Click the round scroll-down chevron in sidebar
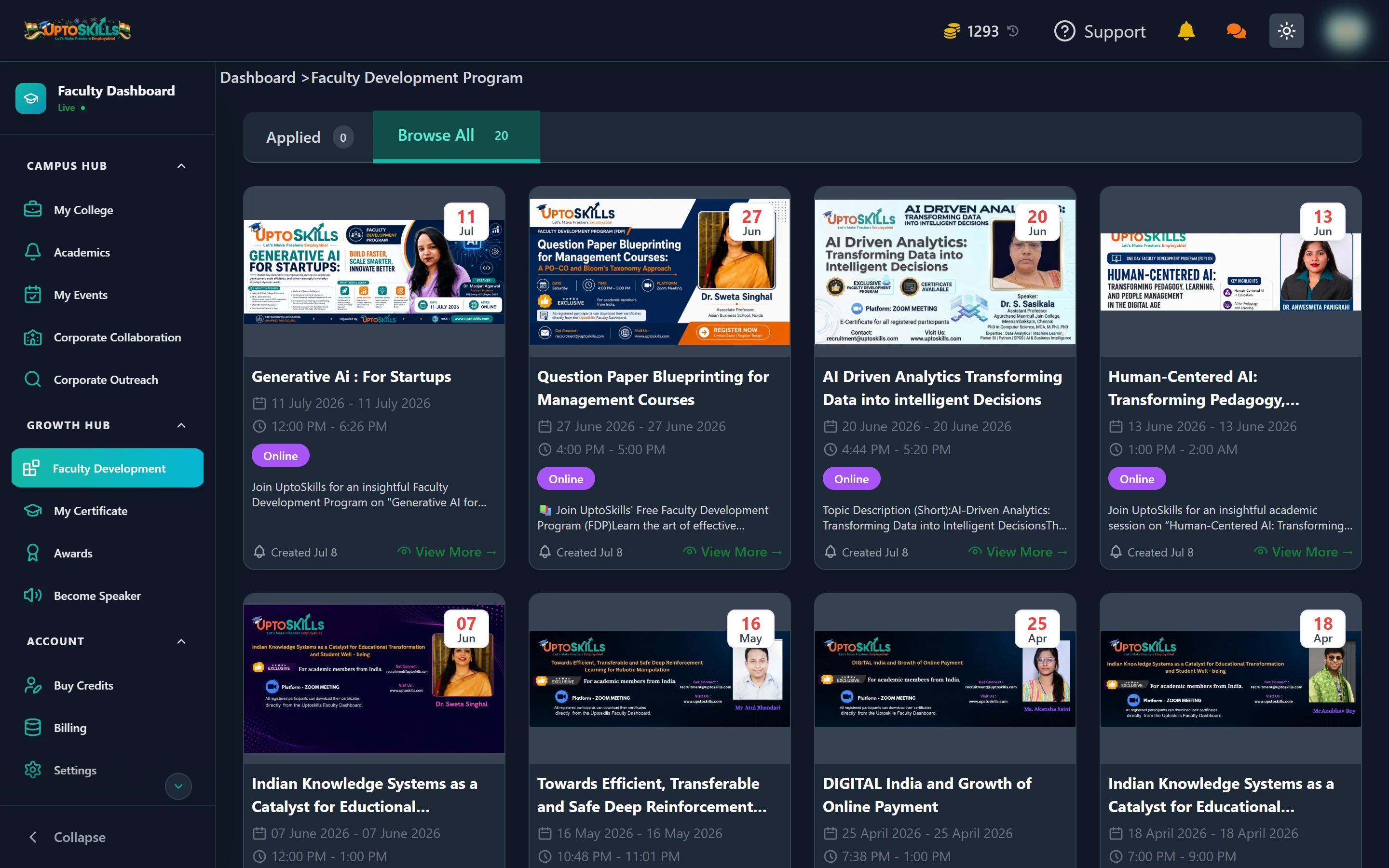The image size is (1389, 868). click(x=178, y=787)
